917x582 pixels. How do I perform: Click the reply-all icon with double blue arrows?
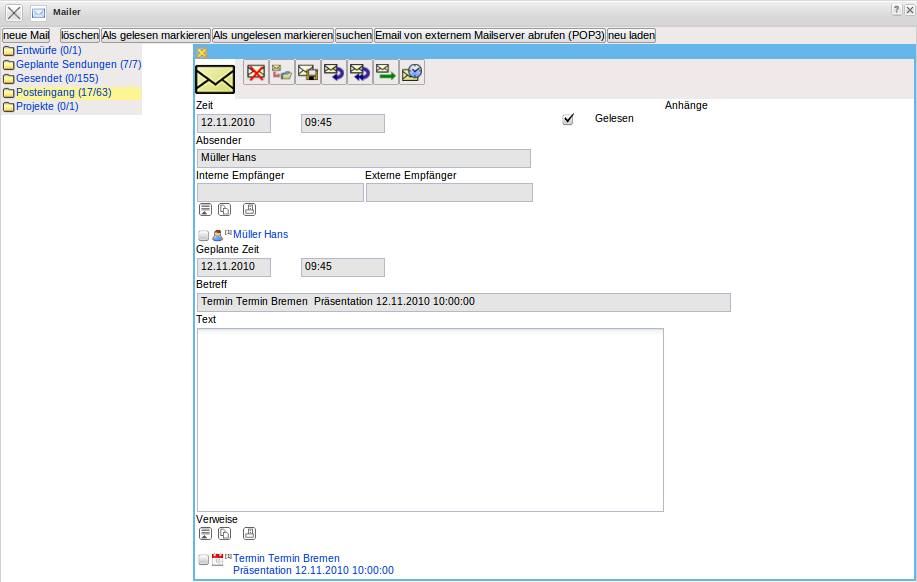point(360,73)
